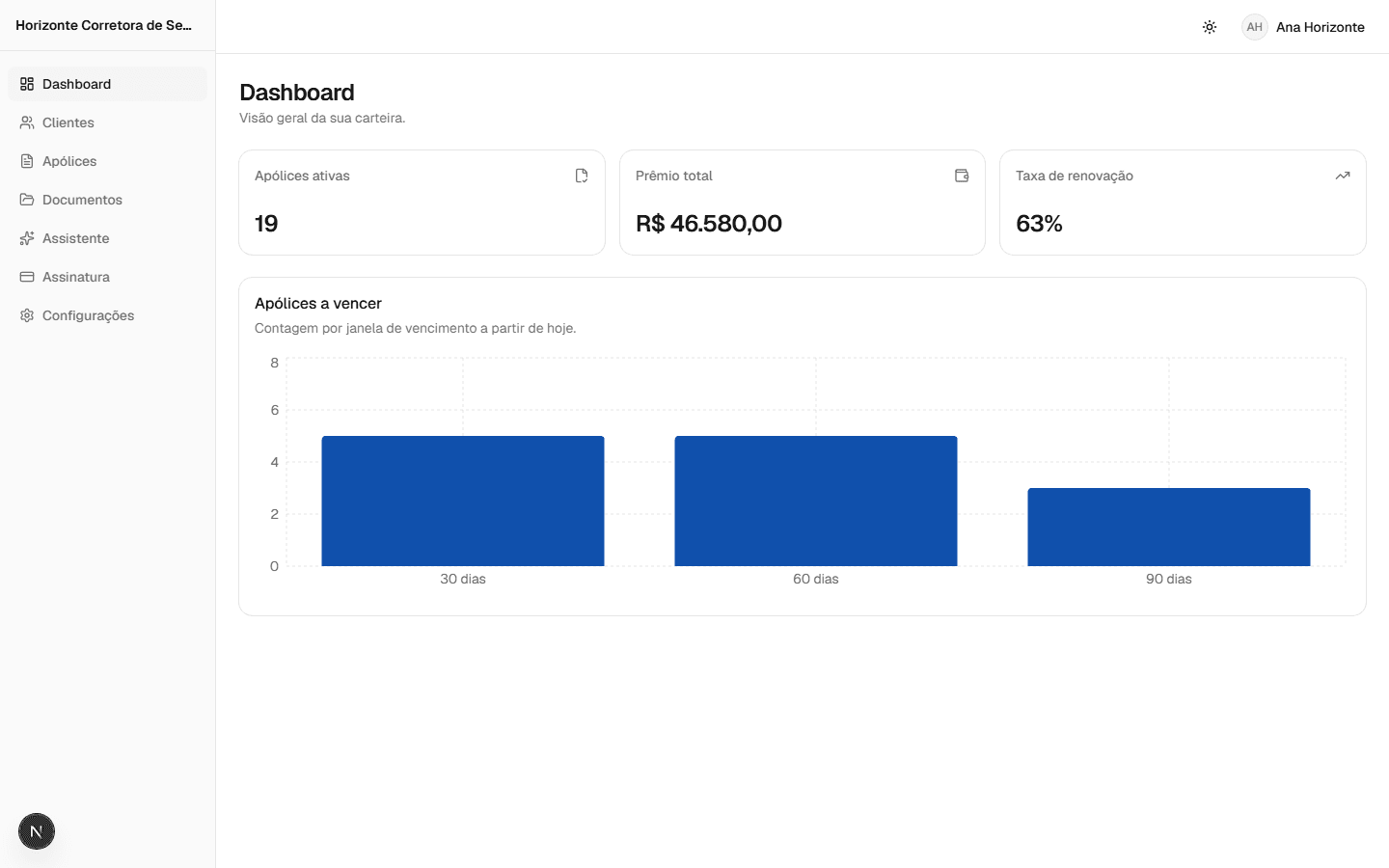Click the 19 active policies value
The height and width of the screenshot is (868, 1389).
point(266,224)
